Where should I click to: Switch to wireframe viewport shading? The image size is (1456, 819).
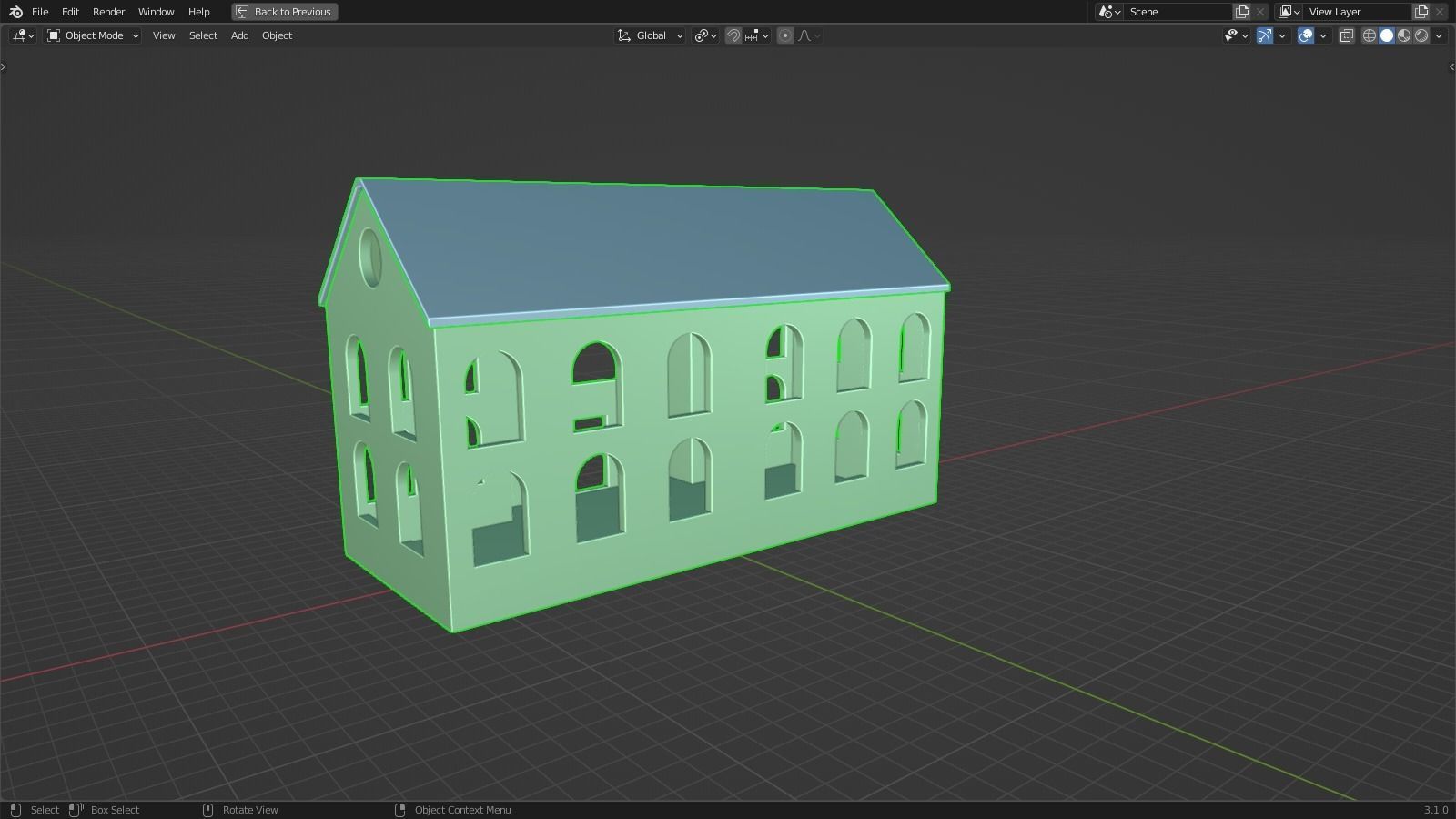coord(1369,35)
